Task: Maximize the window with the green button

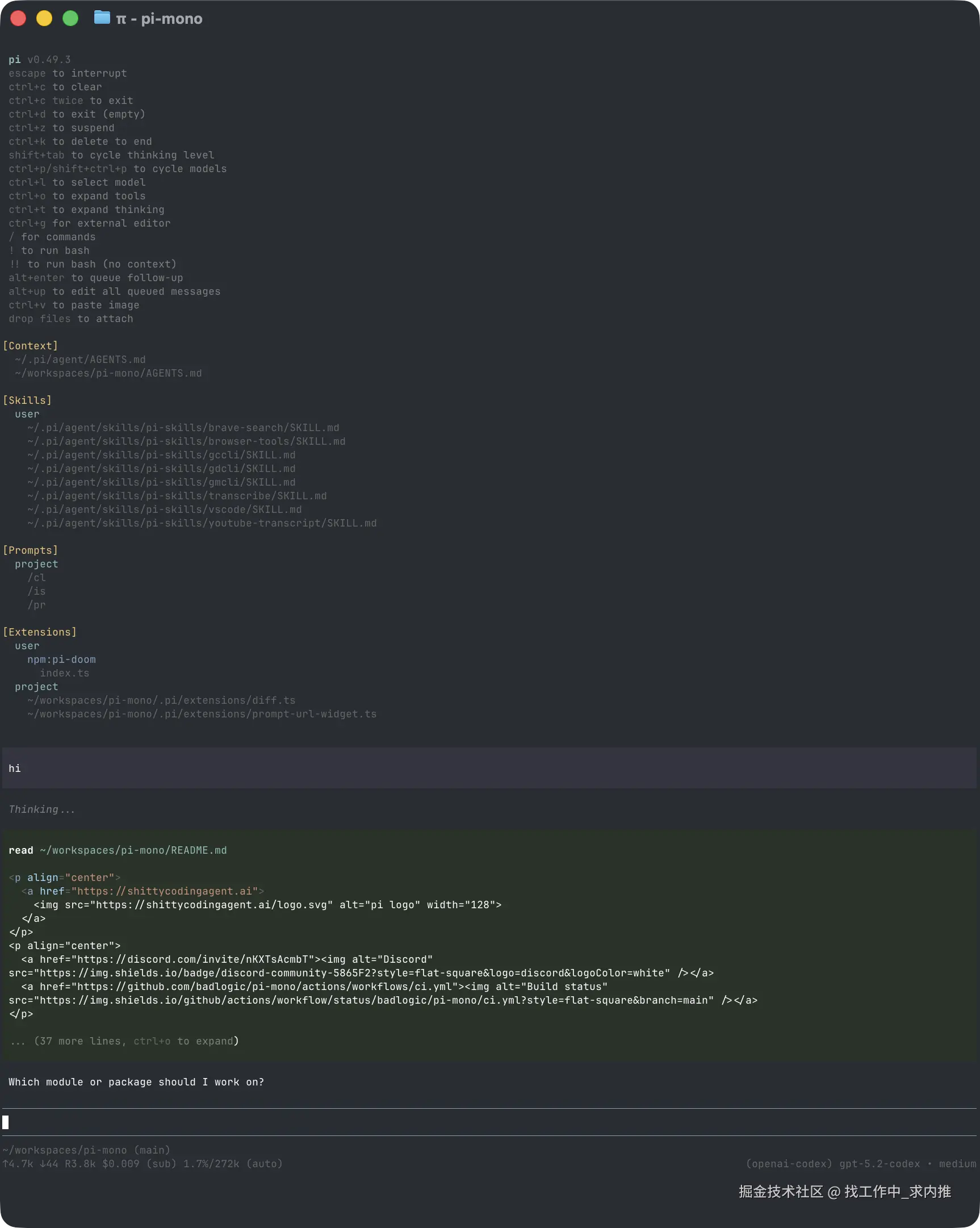Action: [70, 19]
